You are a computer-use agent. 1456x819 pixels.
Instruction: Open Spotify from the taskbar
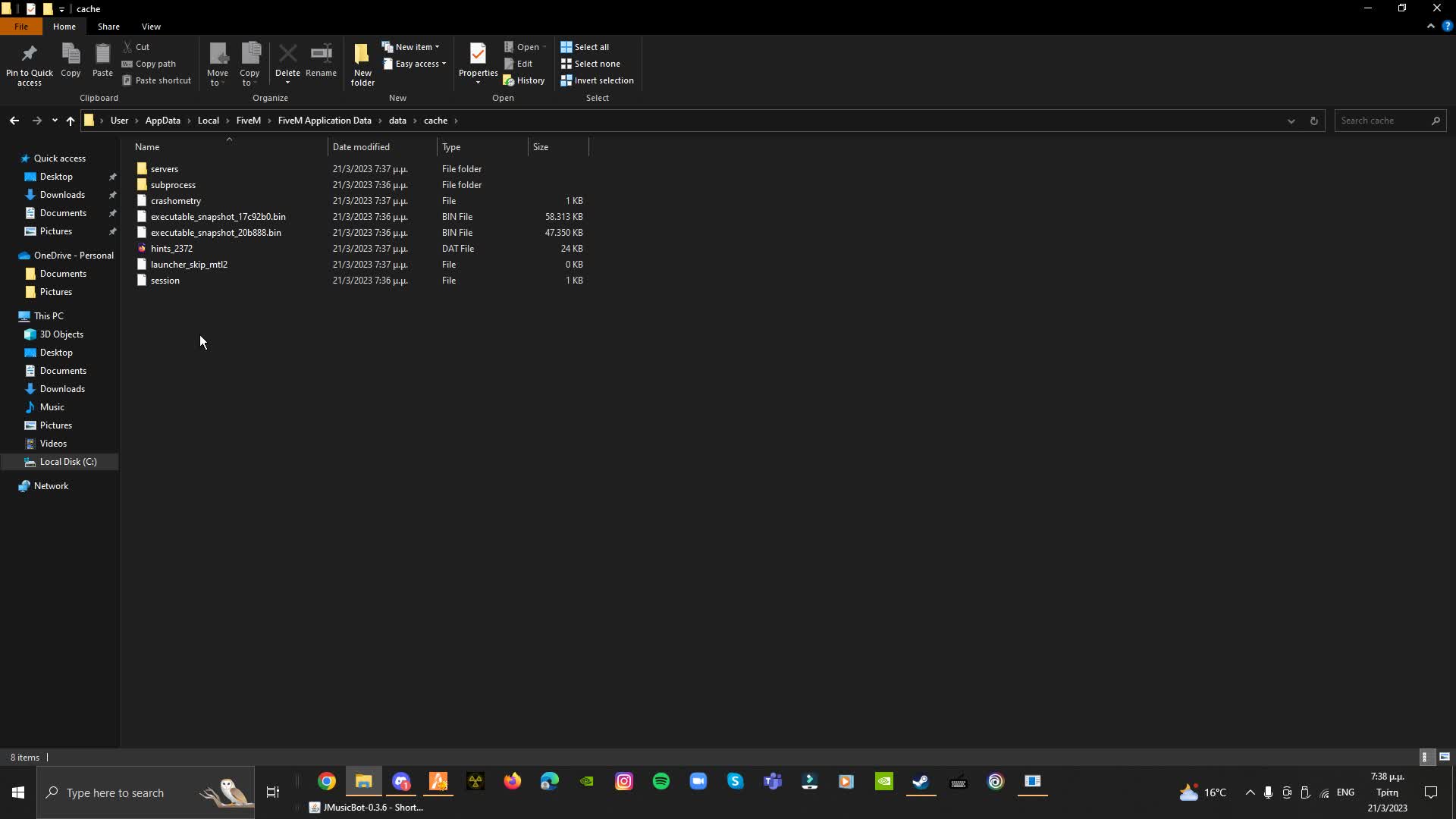661,781
